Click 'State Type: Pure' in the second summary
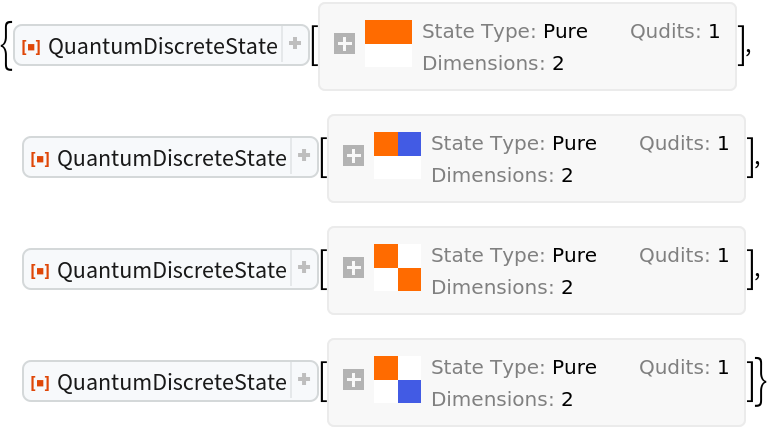 [513, 143]
